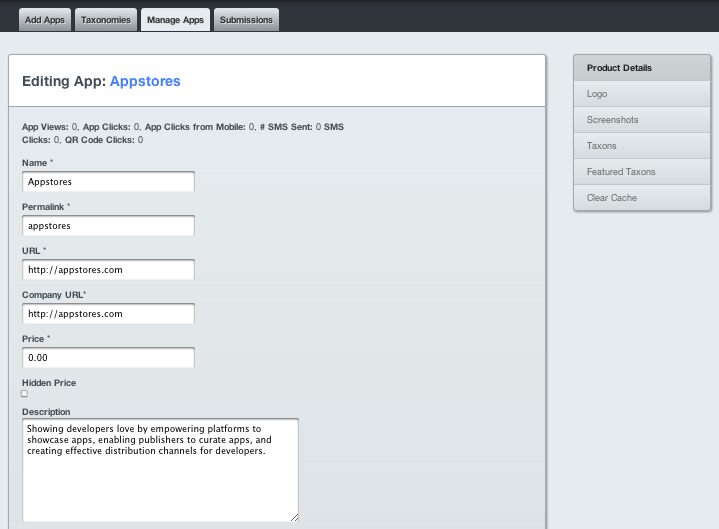
Task: Click the 'Permalink *' label
Action: (x=46, y=207)
